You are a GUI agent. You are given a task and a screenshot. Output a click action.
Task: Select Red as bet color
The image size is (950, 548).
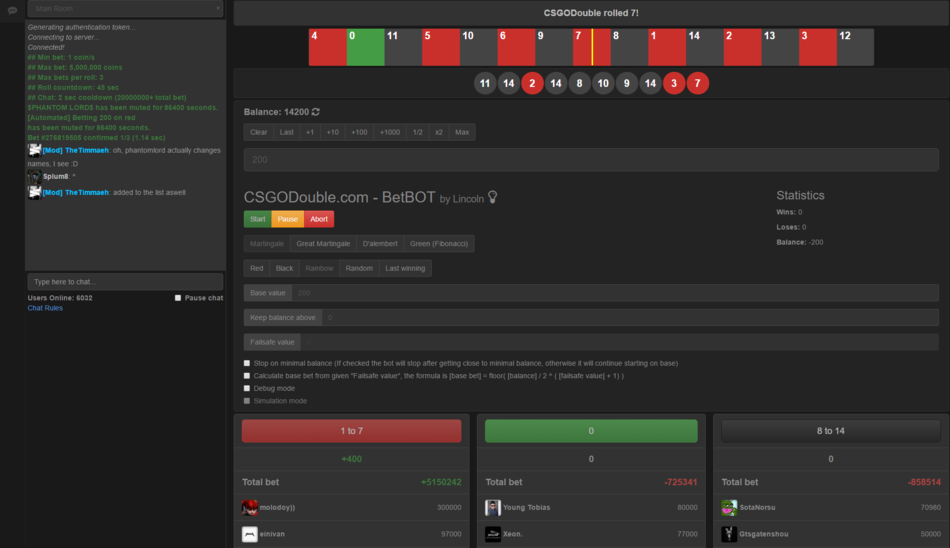(x=257, y=268)
